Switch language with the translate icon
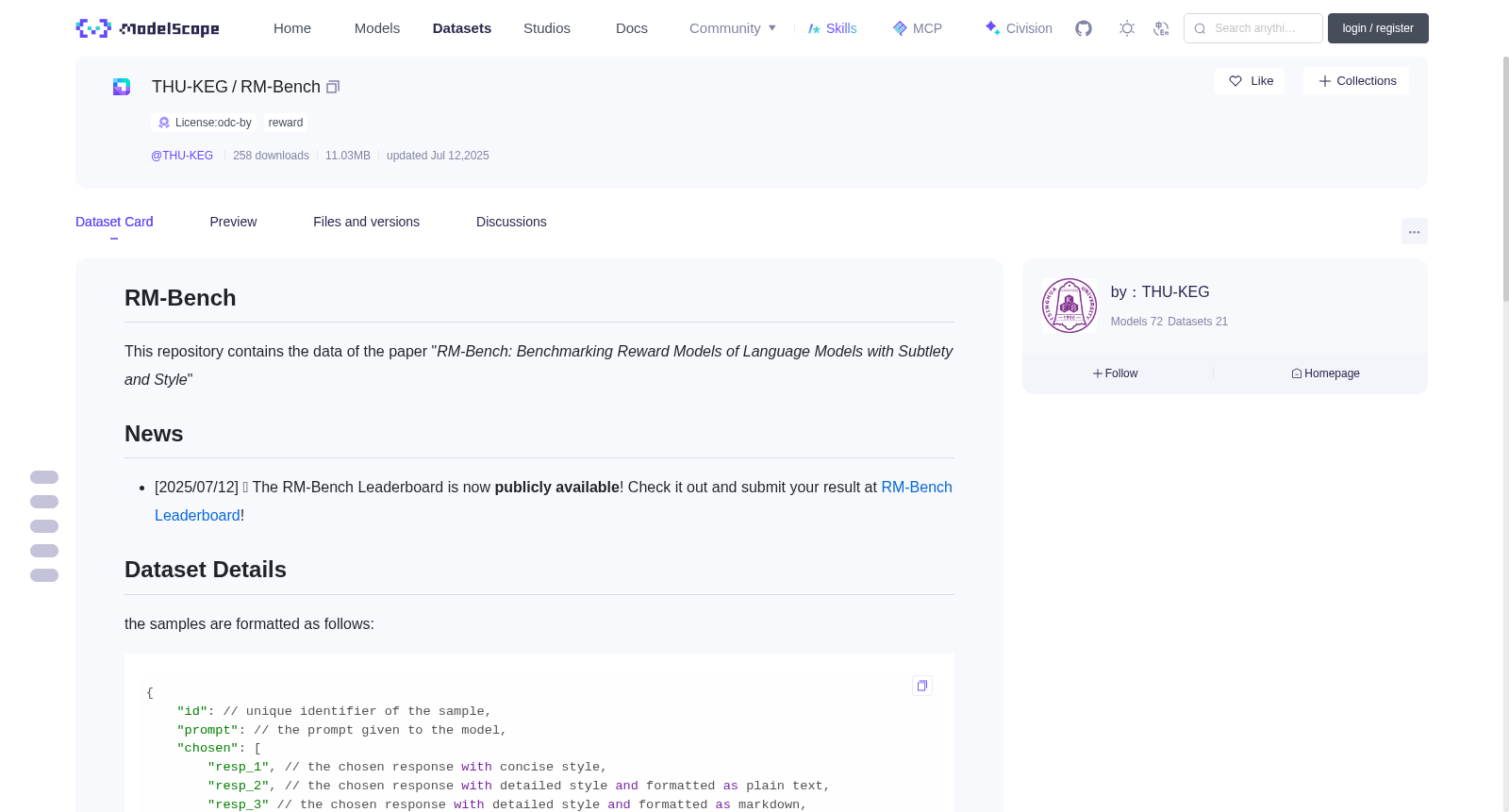The height and width of the screenshot is (812, 1509). [x=1161, y=28]
